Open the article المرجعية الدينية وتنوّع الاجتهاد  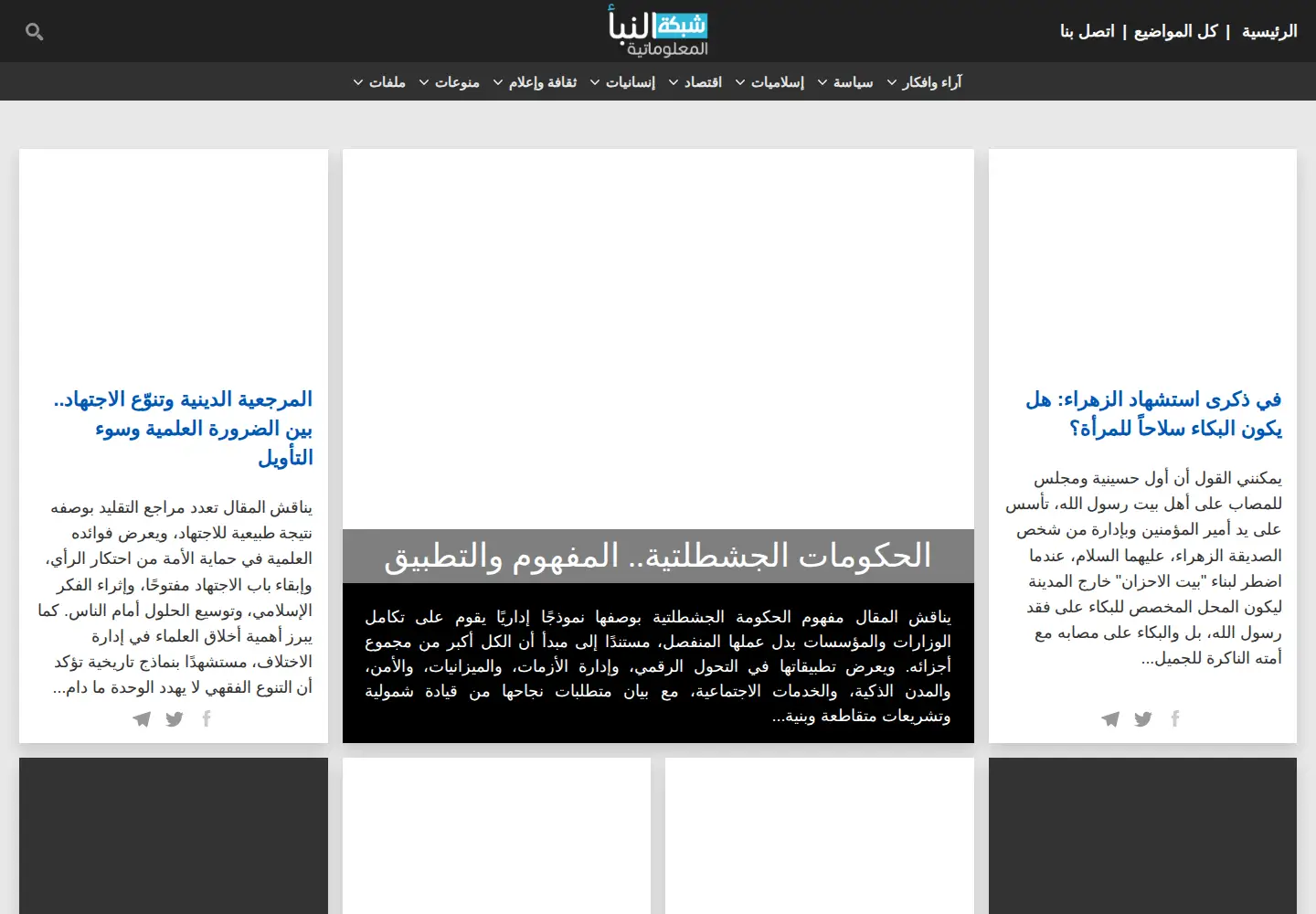pyautogui.click(x=183, y=429)
